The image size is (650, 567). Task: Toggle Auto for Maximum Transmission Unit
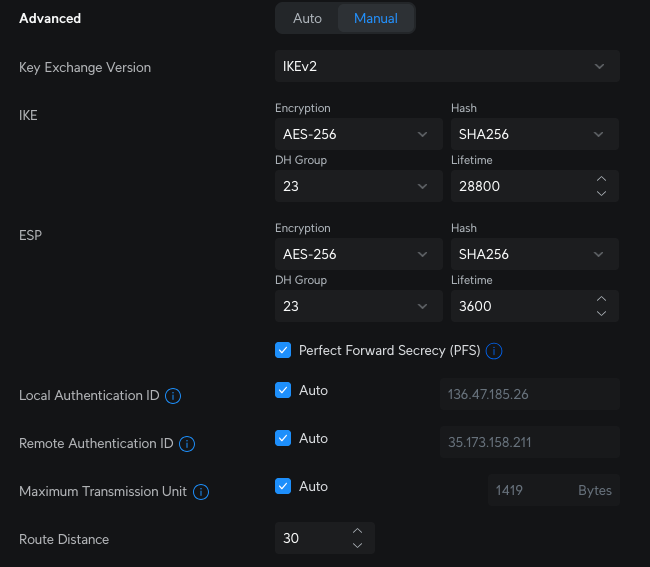(283, 486)
